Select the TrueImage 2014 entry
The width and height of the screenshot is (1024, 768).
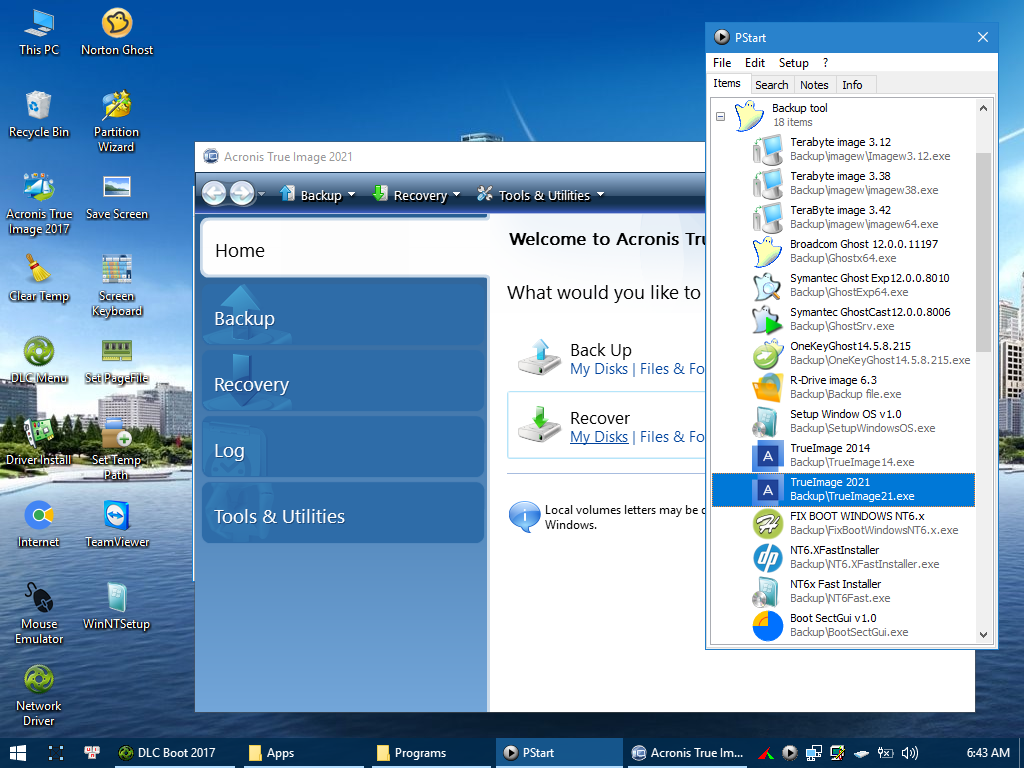click(843, 455)
